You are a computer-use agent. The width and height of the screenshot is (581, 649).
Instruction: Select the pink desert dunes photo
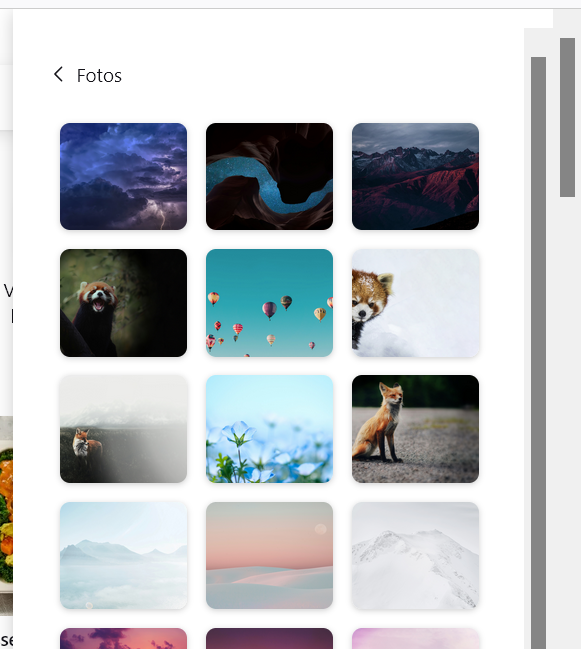tap(269, 555)
